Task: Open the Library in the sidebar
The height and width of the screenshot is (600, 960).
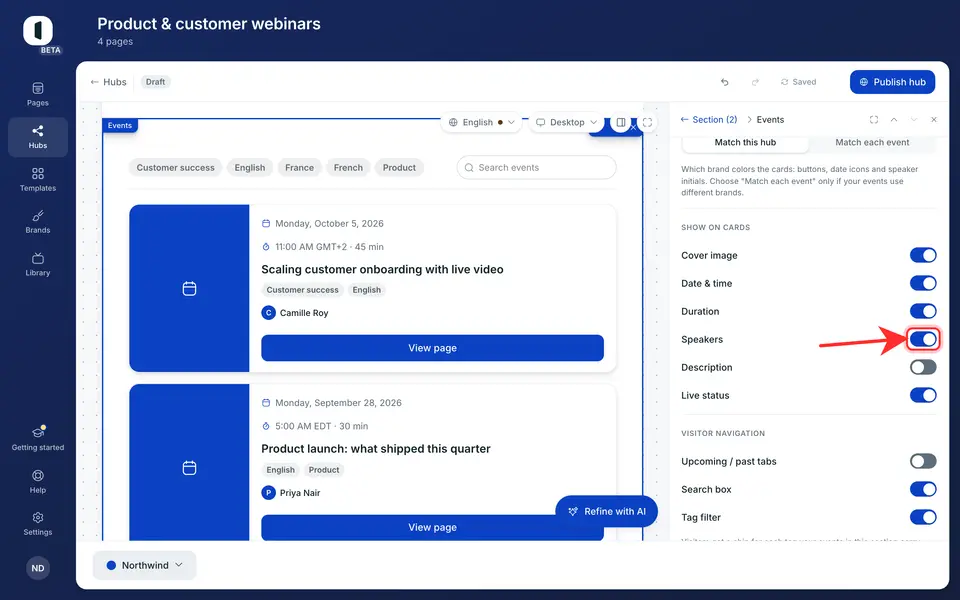Action: 37,264
